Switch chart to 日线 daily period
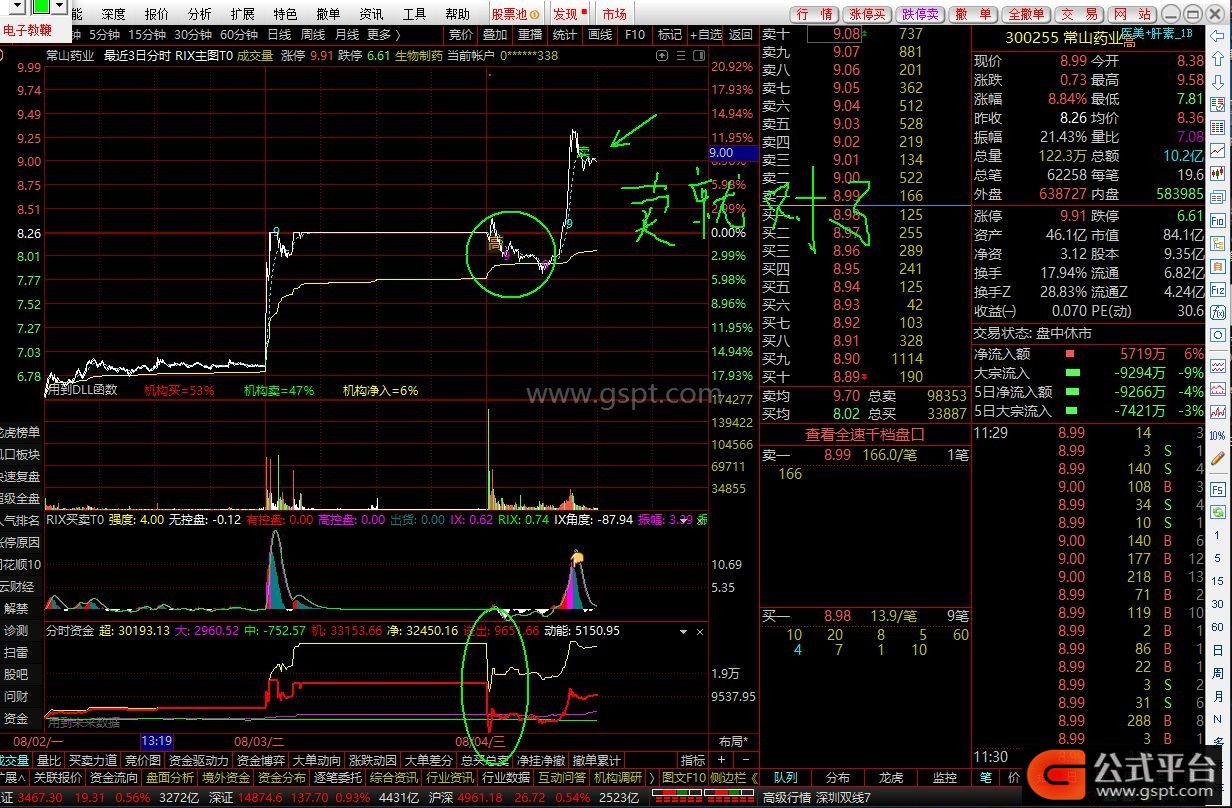 tap(280, 34)
